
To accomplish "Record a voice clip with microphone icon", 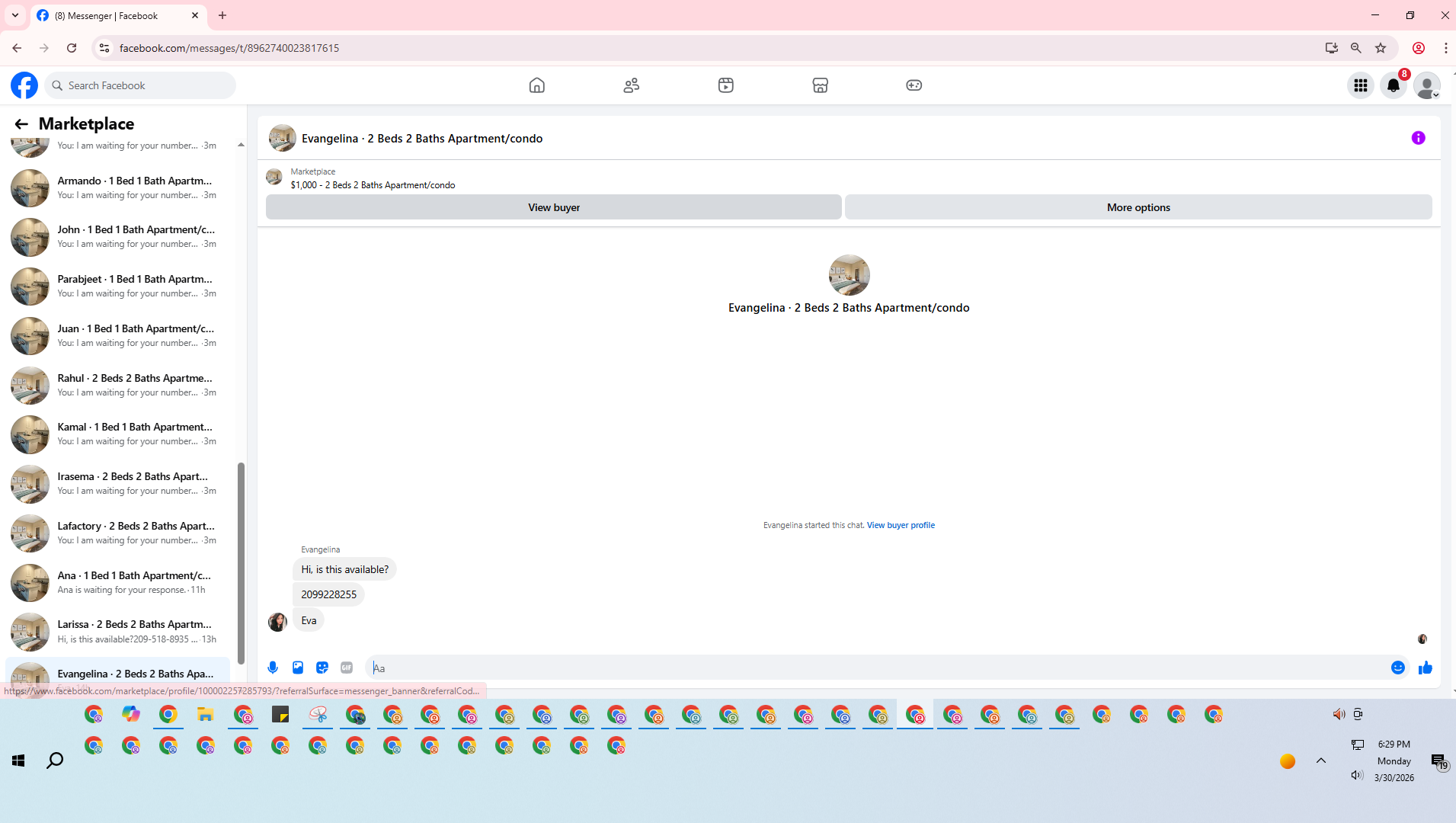I will (273, 668).
